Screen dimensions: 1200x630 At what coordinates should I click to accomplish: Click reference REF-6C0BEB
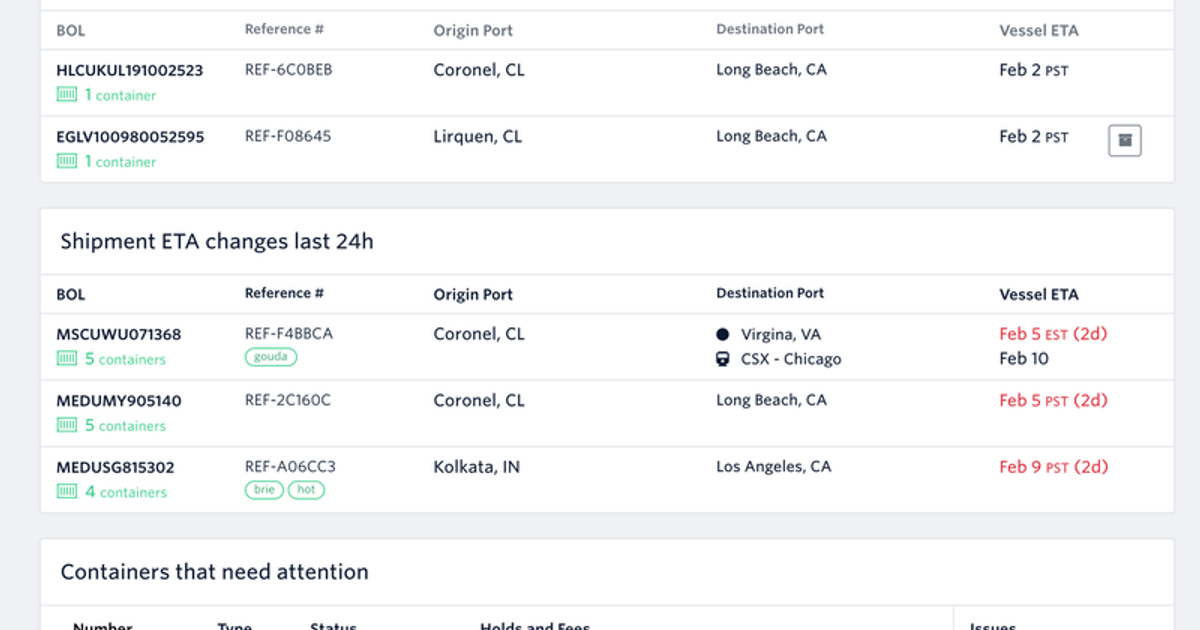[286, 69]
